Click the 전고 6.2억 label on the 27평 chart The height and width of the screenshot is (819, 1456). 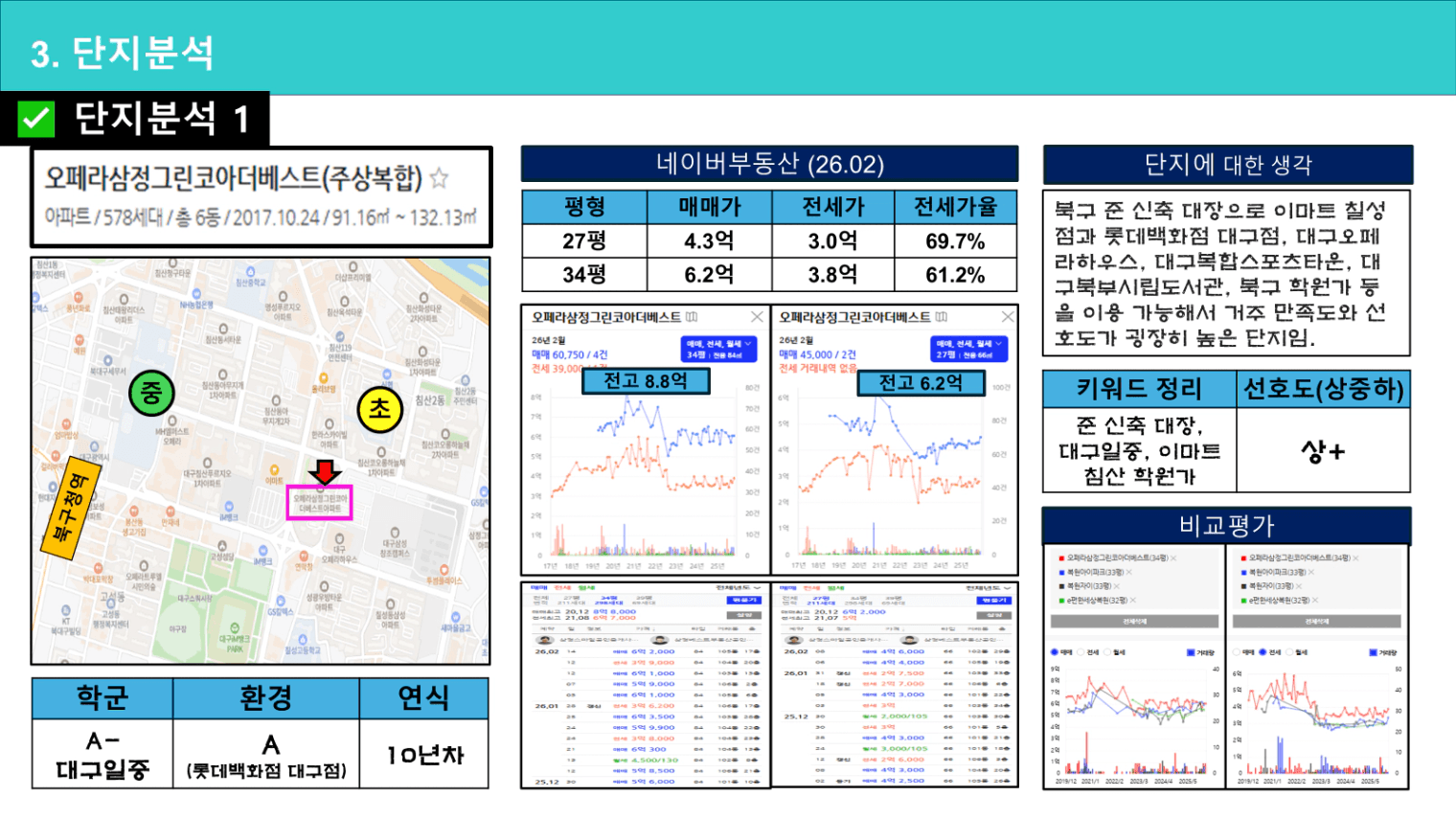[921, 383]
